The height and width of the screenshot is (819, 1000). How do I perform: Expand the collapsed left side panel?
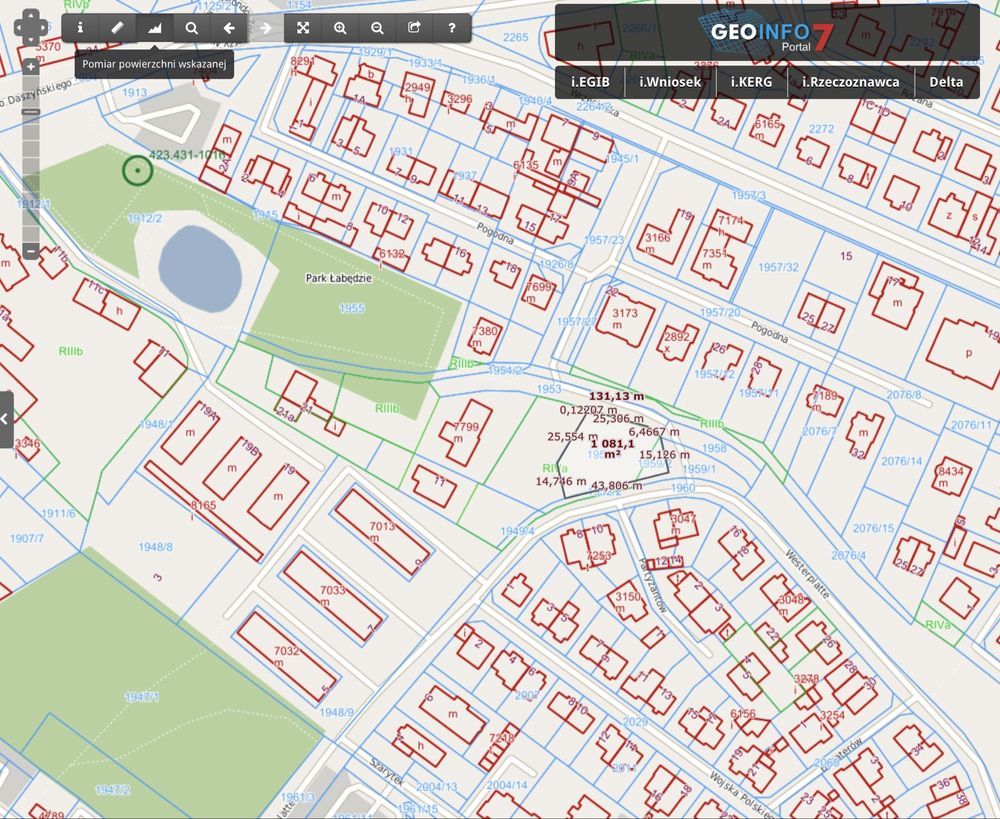pos(6,419)
